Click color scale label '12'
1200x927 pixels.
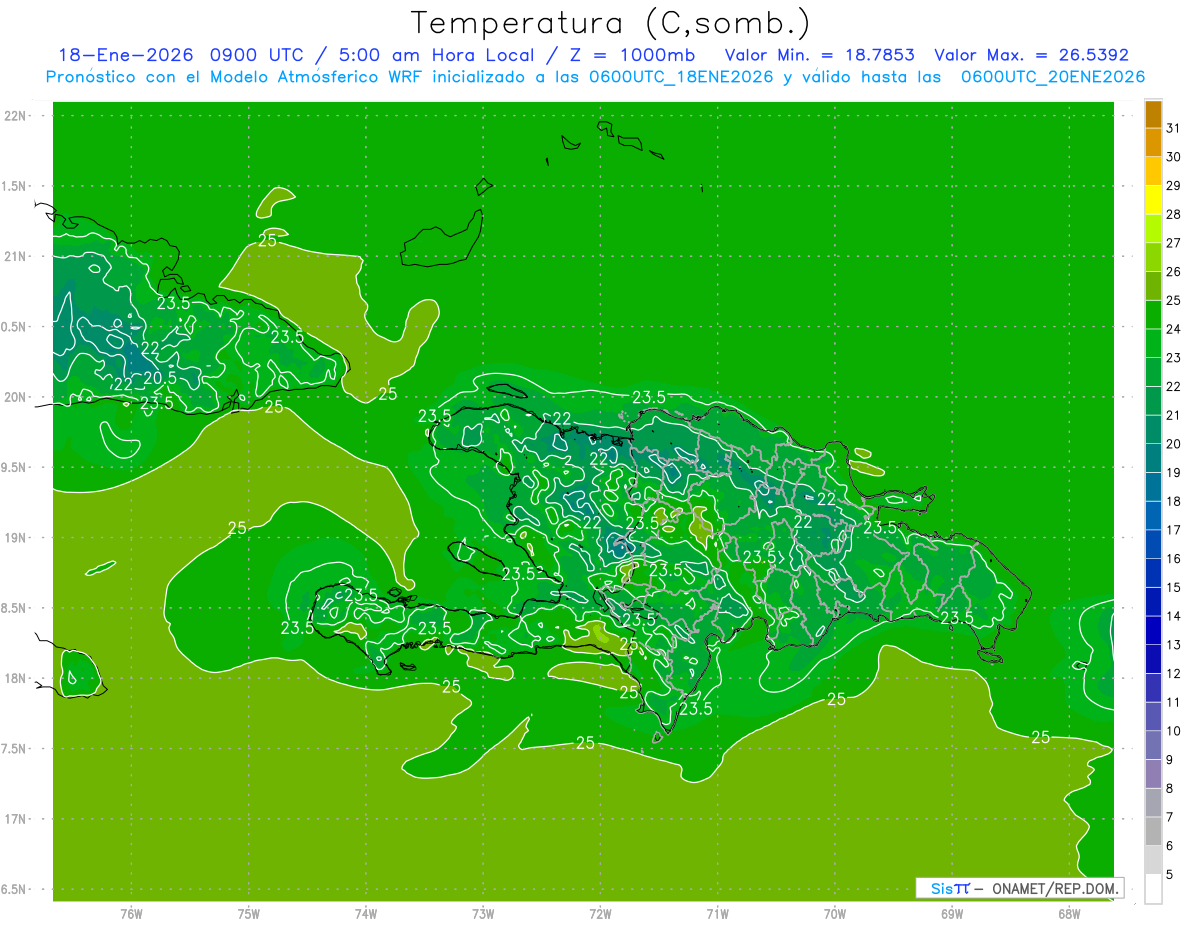(x=1173, y=674)
